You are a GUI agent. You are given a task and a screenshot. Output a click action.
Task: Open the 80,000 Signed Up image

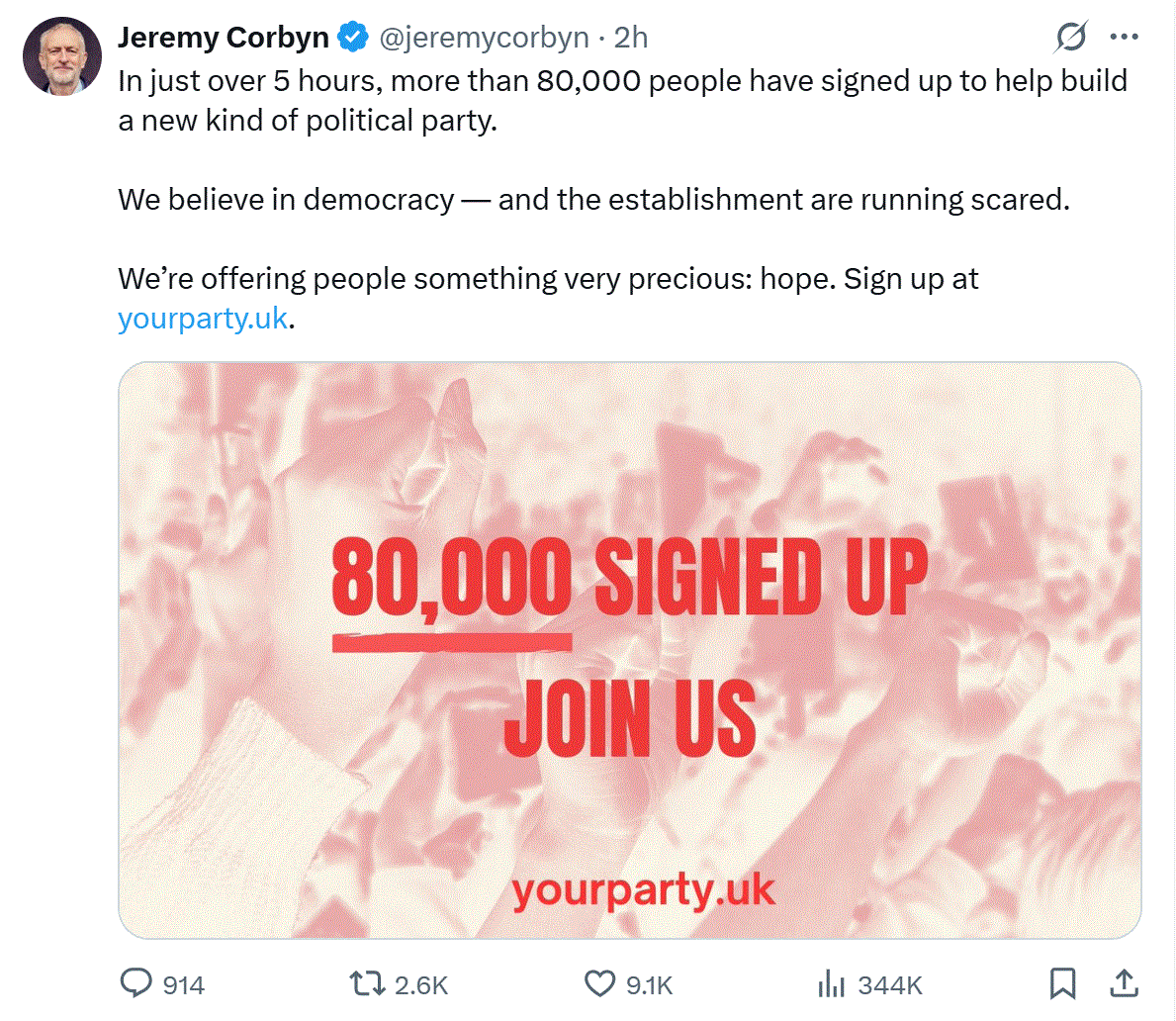coord(629,650)
